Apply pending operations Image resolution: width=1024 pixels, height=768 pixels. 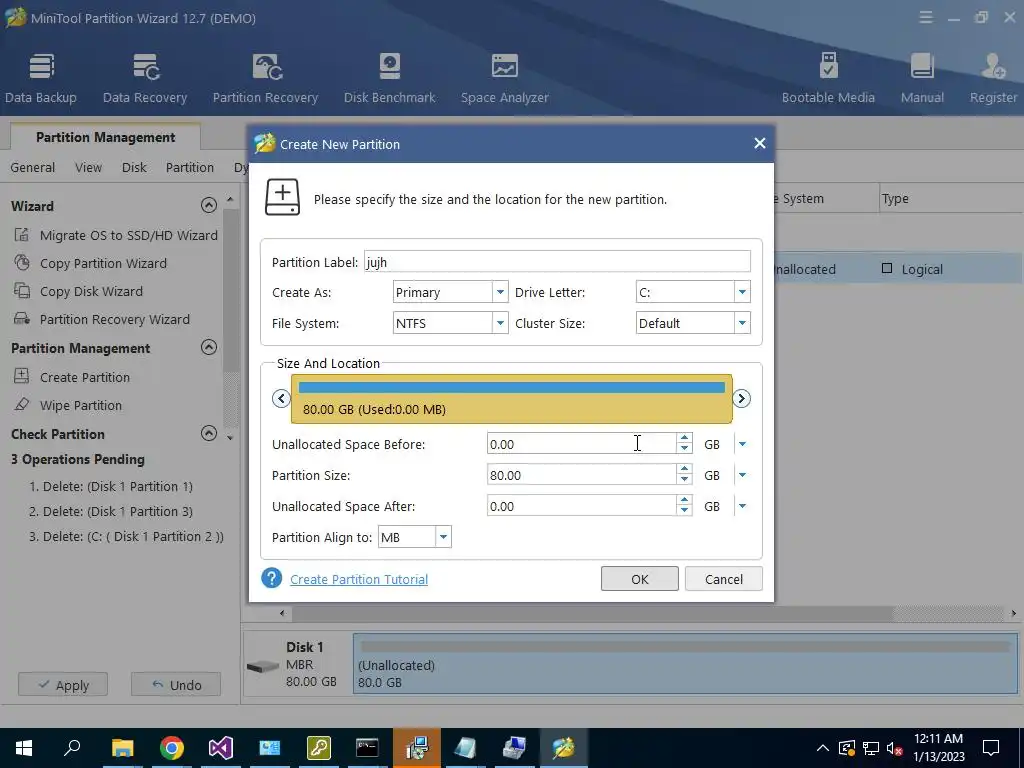click(63, 684)
